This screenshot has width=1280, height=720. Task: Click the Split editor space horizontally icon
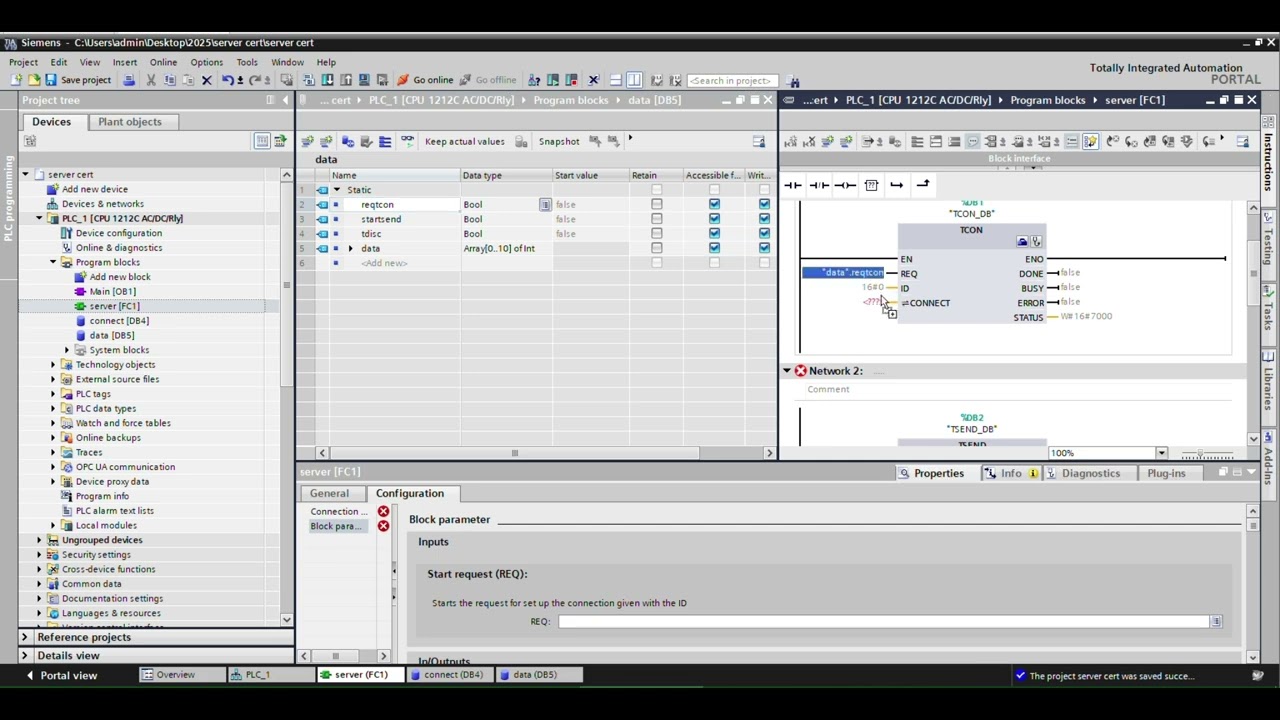[x=615, y=80]
